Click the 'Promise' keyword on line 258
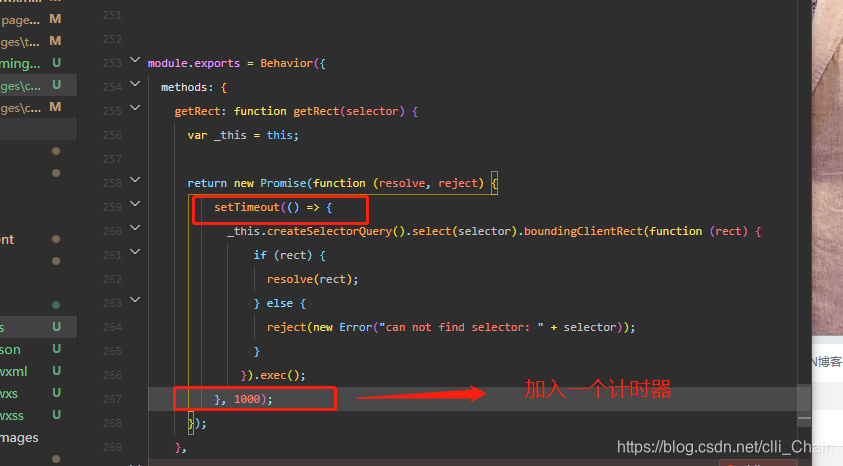This screenshot has width=843, height=466. pyautogui.click(x=283, y=183)
